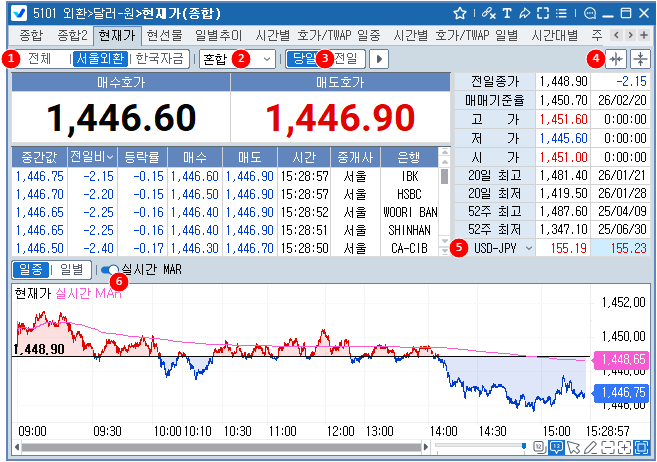The height and width of the screenshot is (462, 657).
Task: Select the 한국자금 broker option
Action: click(x=160, y=59)
